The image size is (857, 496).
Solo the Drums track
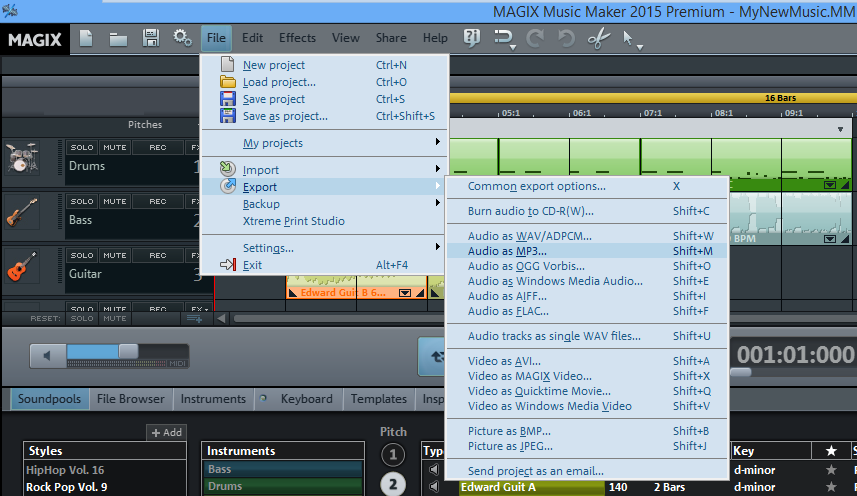click(81, 147)
